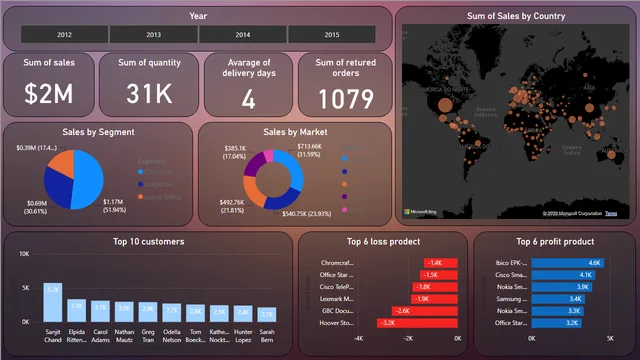Click the Elpida Ritten 3.3K bar
This screenshot has height=360, width=640.
click(x=76, y=311)
